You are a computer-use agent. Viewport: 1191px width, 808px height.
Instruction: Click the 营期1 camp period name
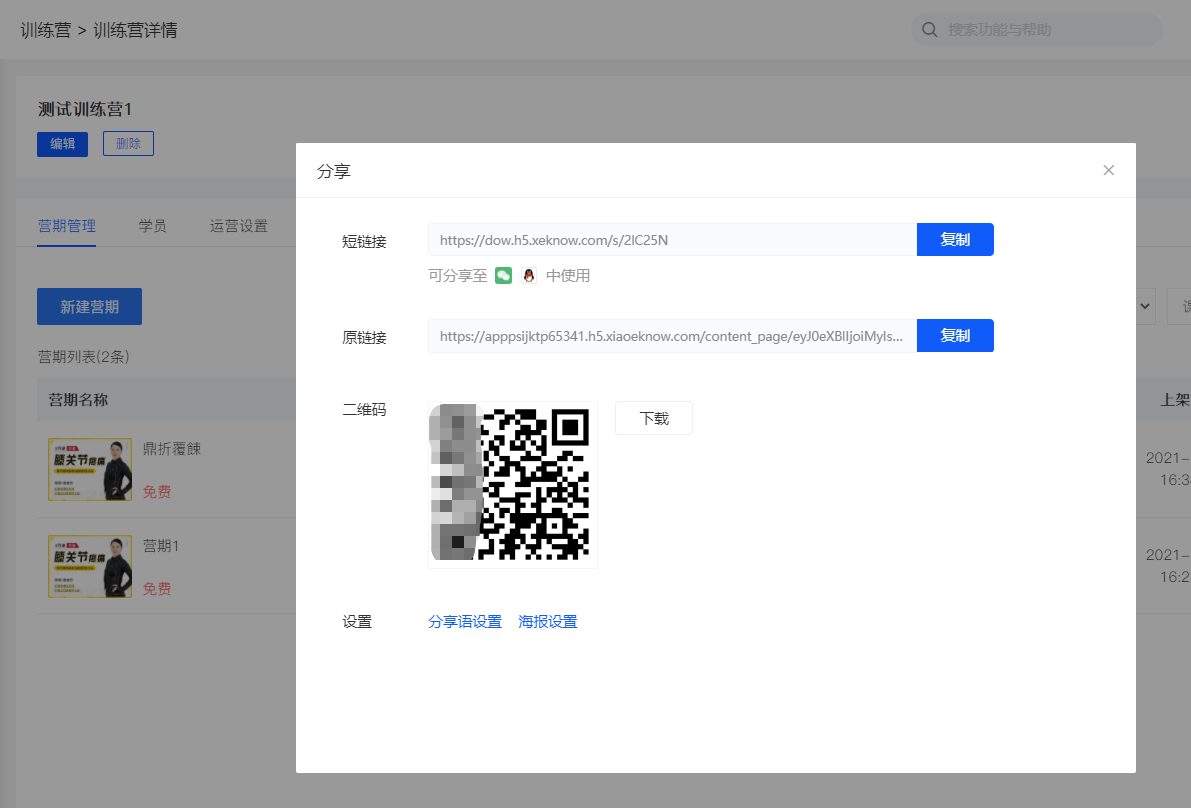click(161, 546)
